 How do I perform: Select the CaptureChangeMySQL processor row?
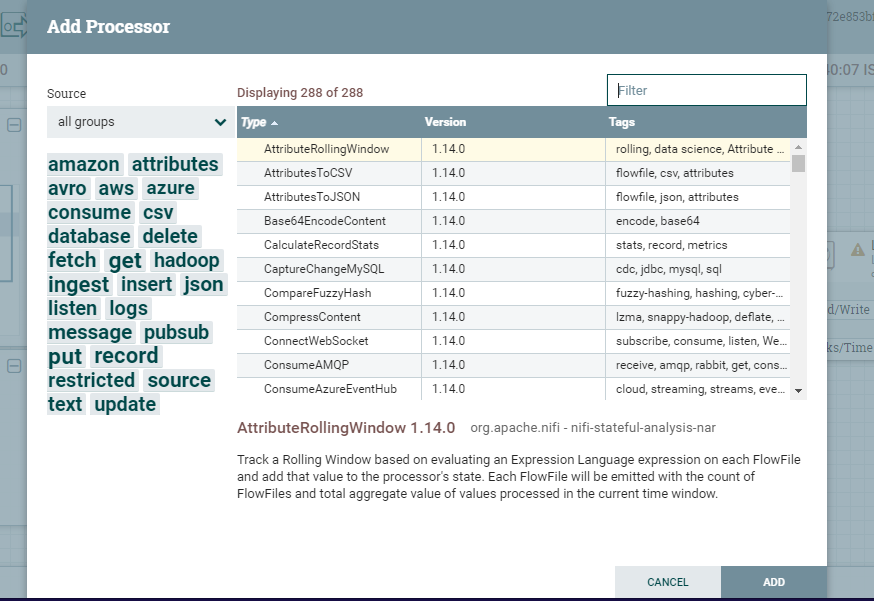pos(513,269)
